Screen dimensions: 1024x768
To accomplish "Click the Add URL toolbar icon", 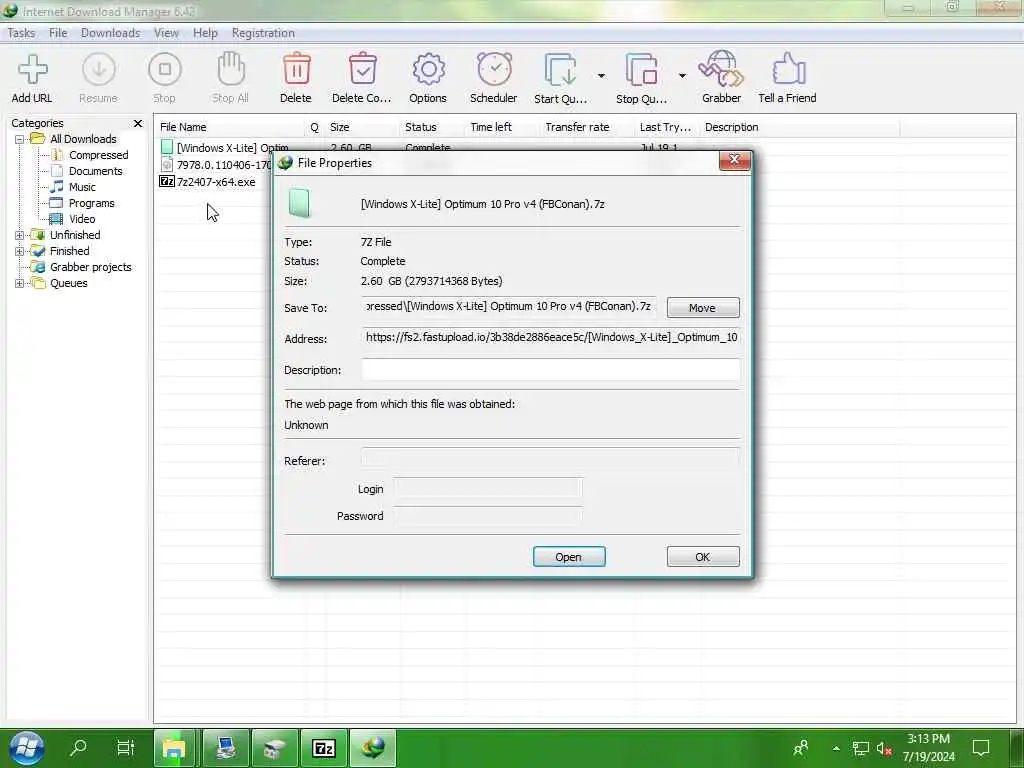I will (32, 70).
